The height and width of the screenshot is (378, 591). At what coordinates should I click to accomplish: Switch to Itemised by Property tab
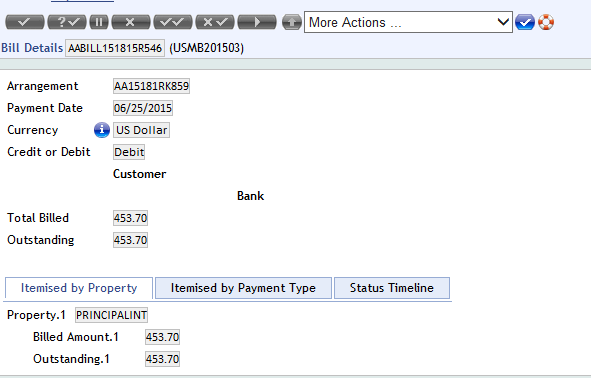pos(79,288)
